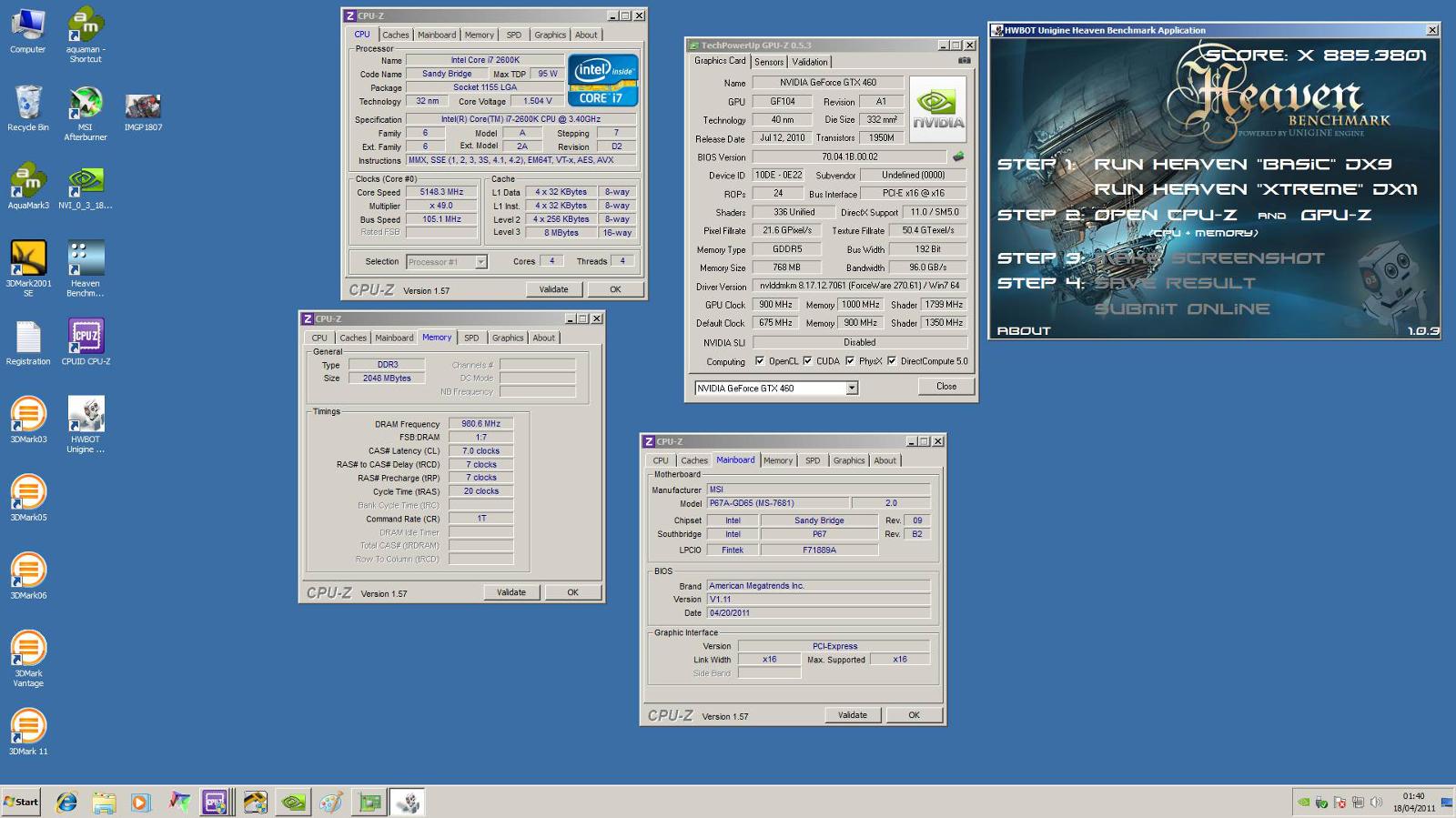This screenshot has width=1456, height=818.
Task: Toggle the OpenCL checkbox in GPU-Z
Action: (760, 361)
